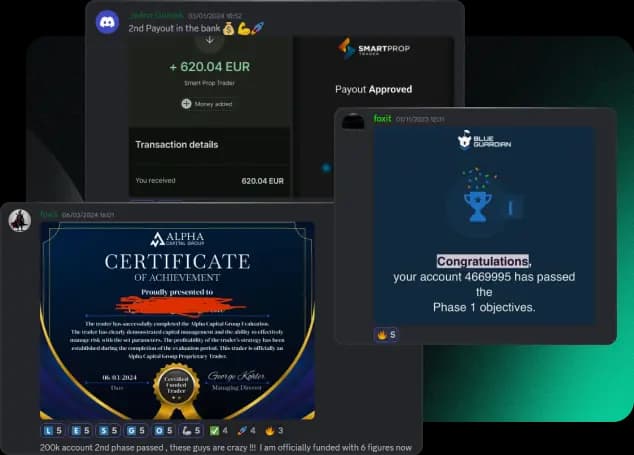Click the certificate date 06/03/2024

click(119, 377)
